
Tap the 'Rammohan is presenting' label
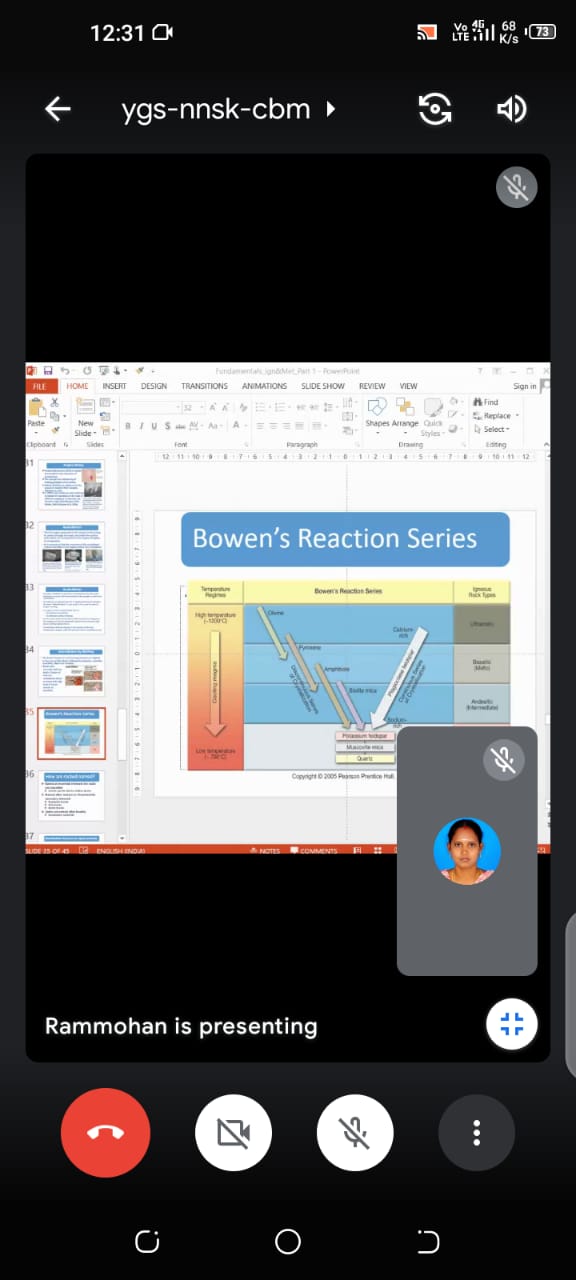point(181,1026)
